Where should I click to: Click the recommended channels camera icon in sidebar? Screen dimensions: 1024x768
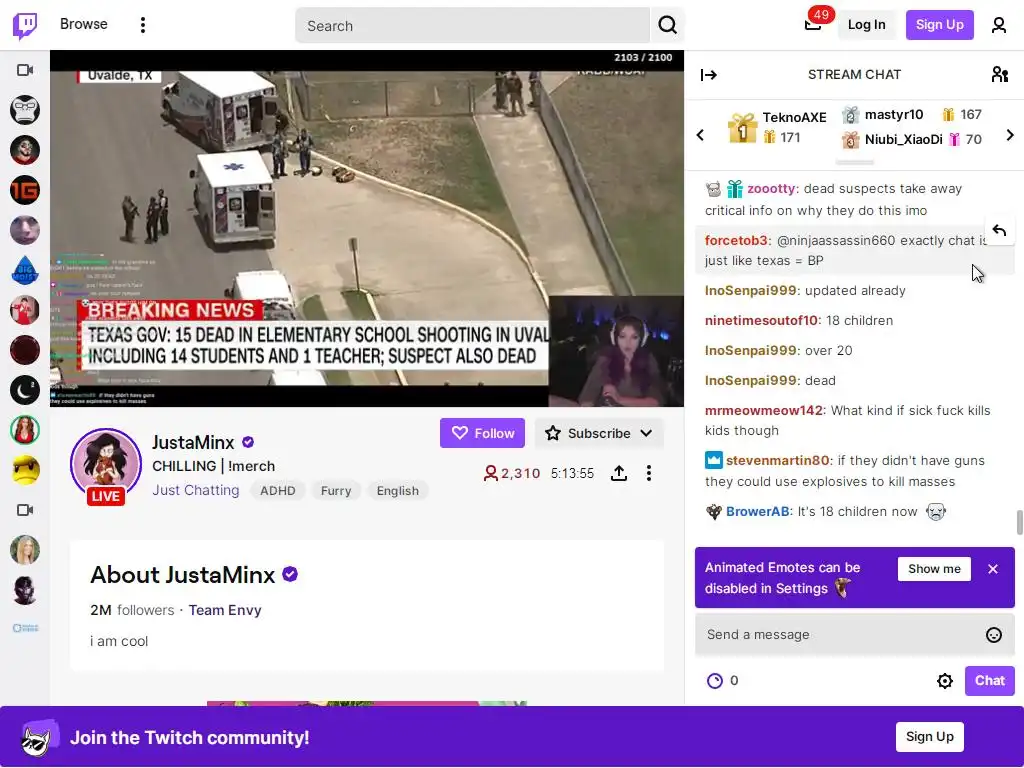(25, 510)
